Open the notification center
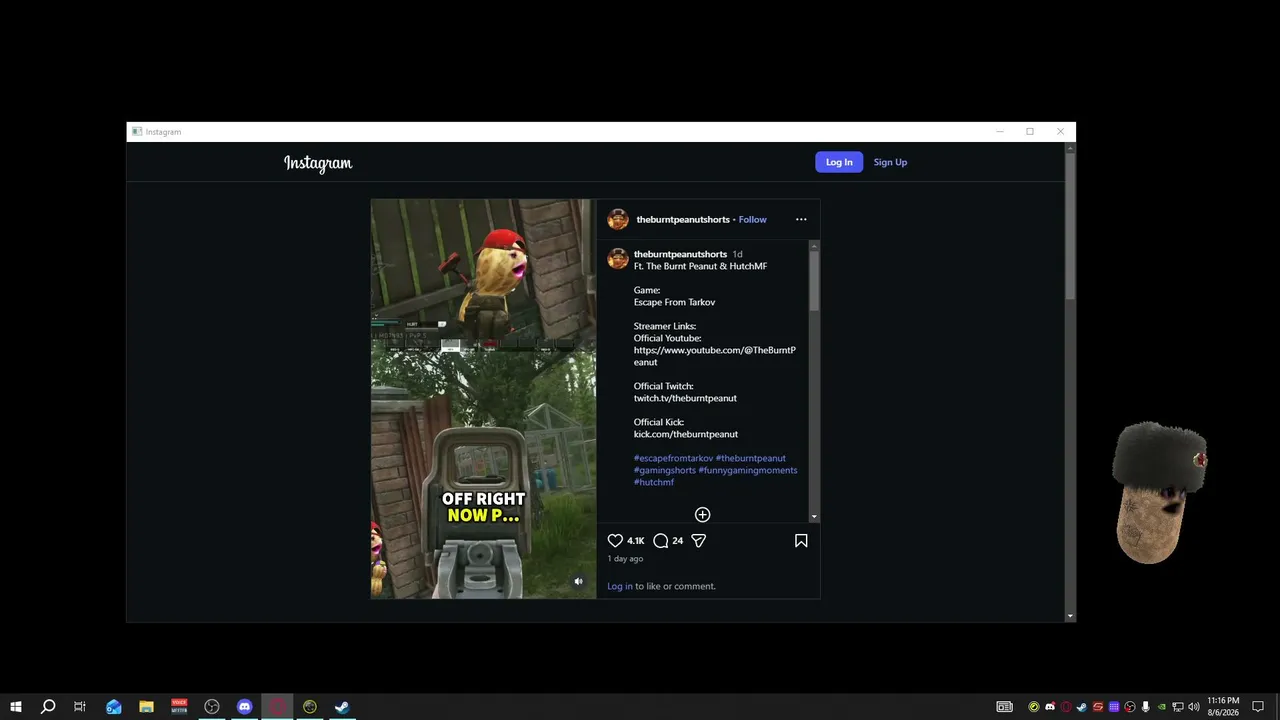Screen dimensions: 1280x720 click(x=1258, y=707)
